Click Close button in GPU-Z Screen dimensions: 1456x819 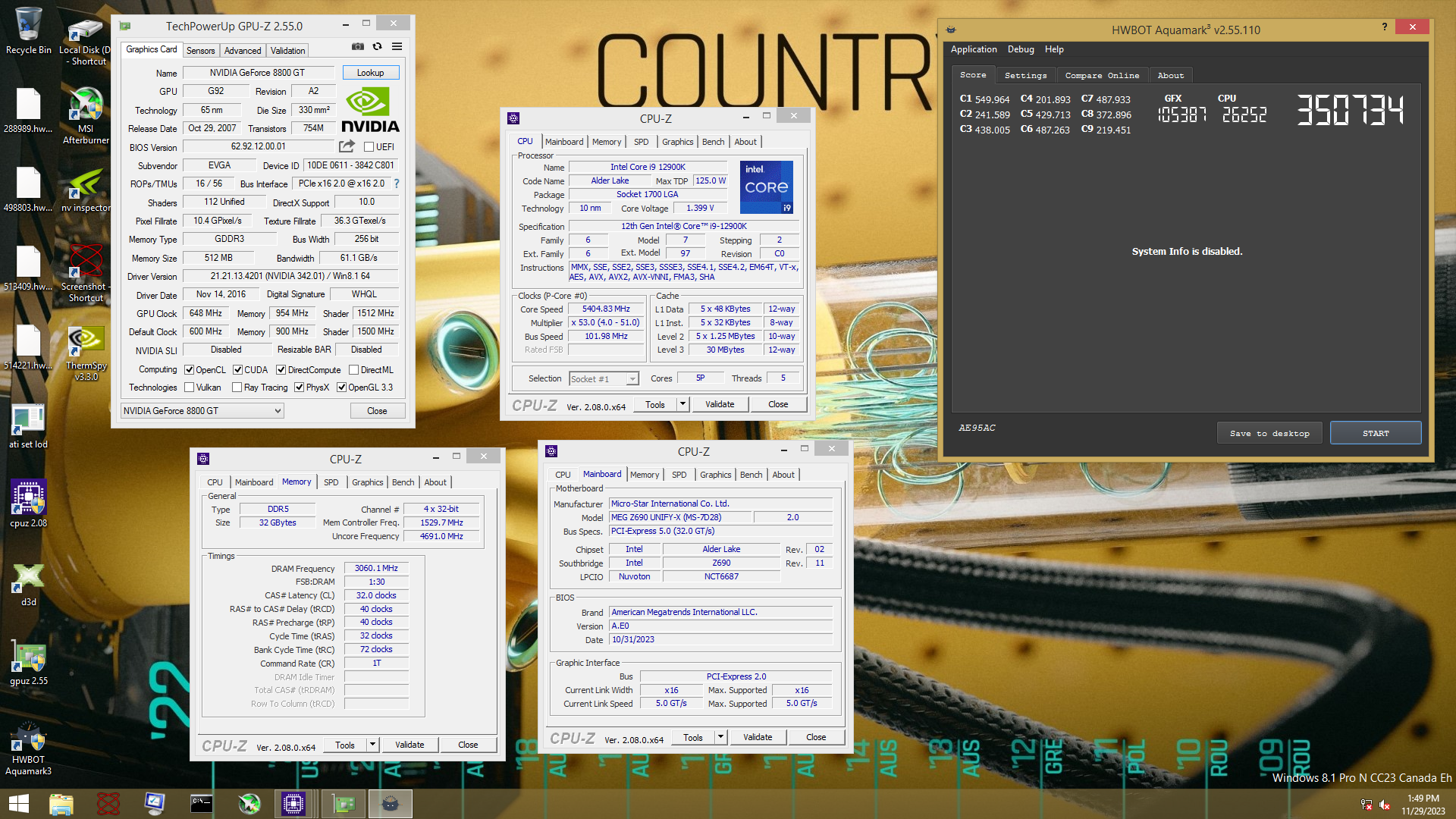(377, 411)
